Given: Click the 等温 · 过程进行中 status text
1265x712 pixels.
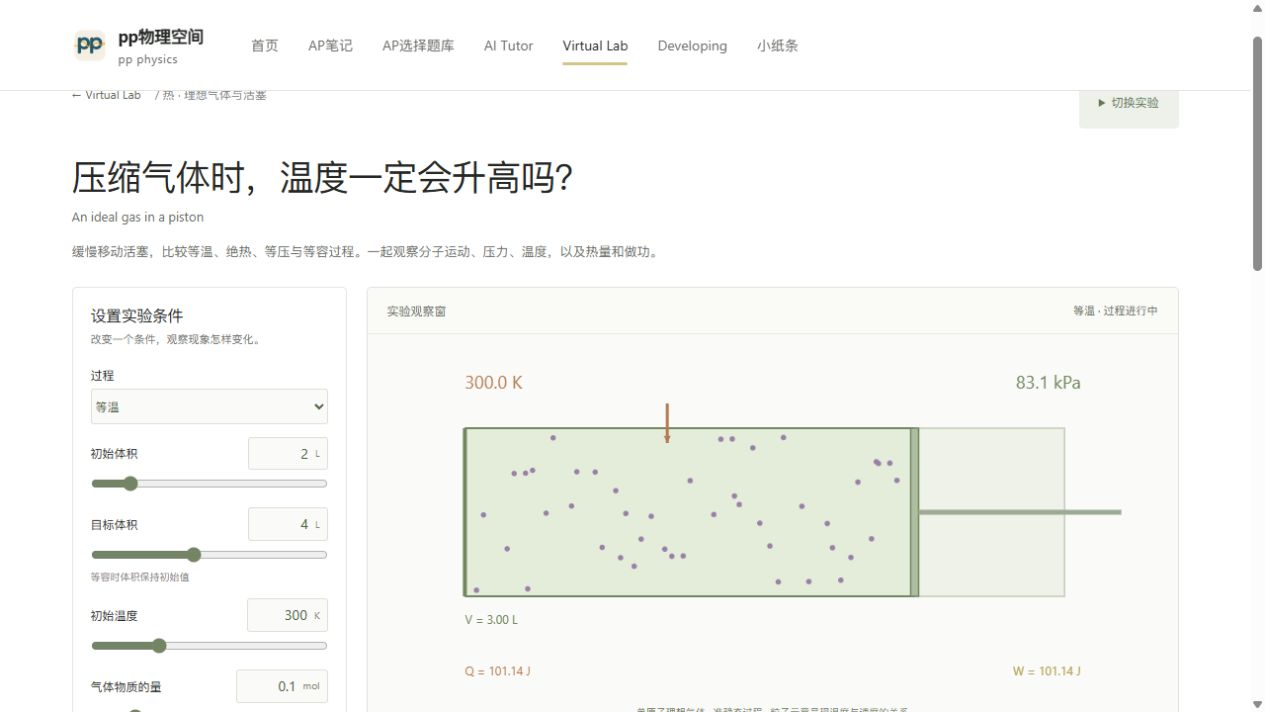Looking at the screenshot, I should (1116, 311).
